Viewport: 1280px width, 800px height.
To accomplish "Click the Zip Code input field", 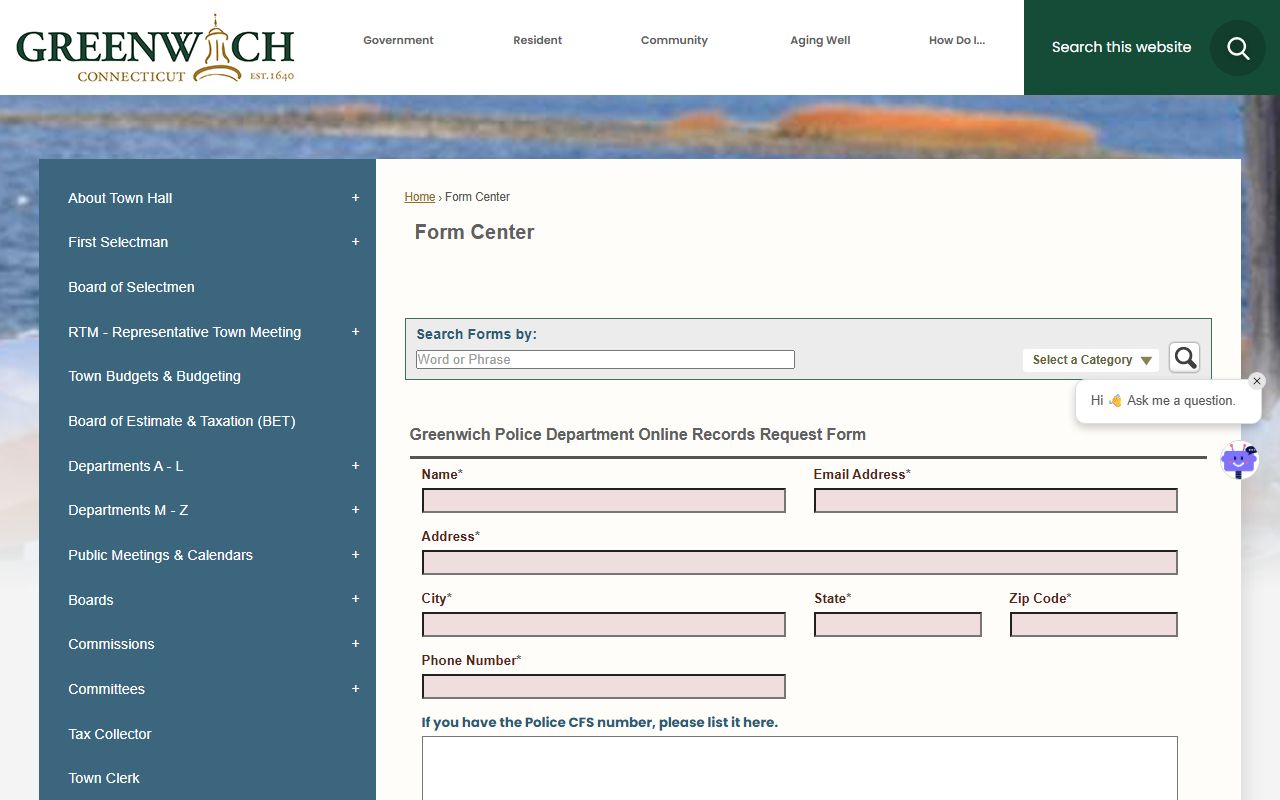I will [x=1094, y=625].
